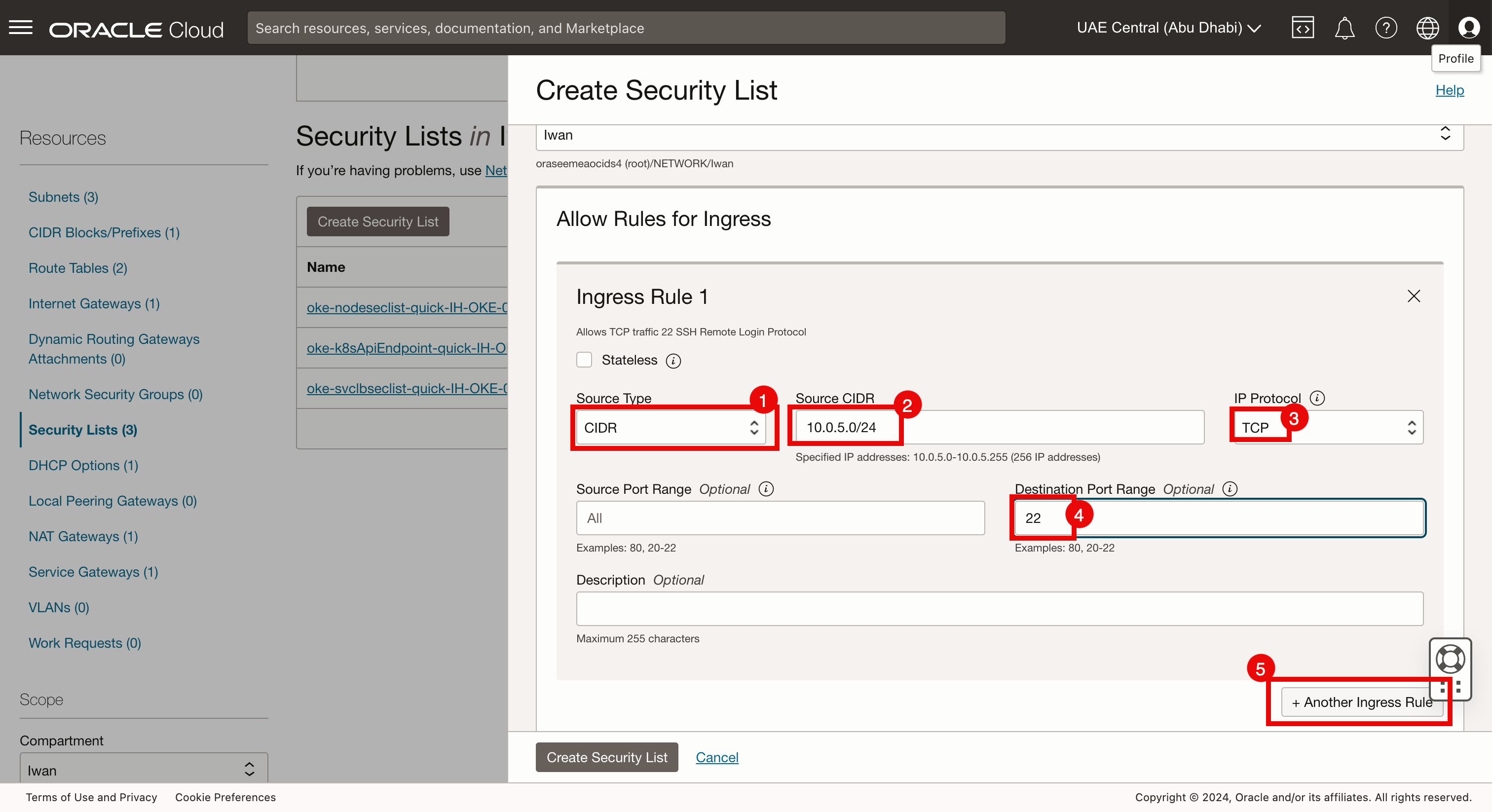The width and height of the screenshot is (1492, 812).
Task: Open Subnets (3) in Resources
Action: pyautogui.click(x=63, y=197)
